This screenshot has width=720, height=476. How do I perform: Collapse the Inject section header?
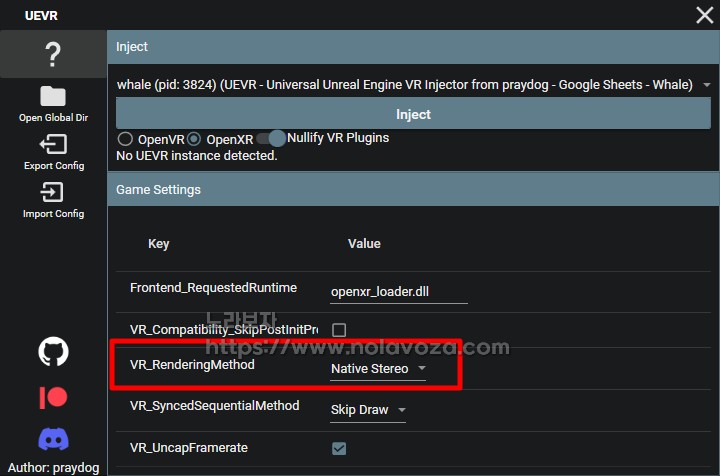(x=413, y=47)
